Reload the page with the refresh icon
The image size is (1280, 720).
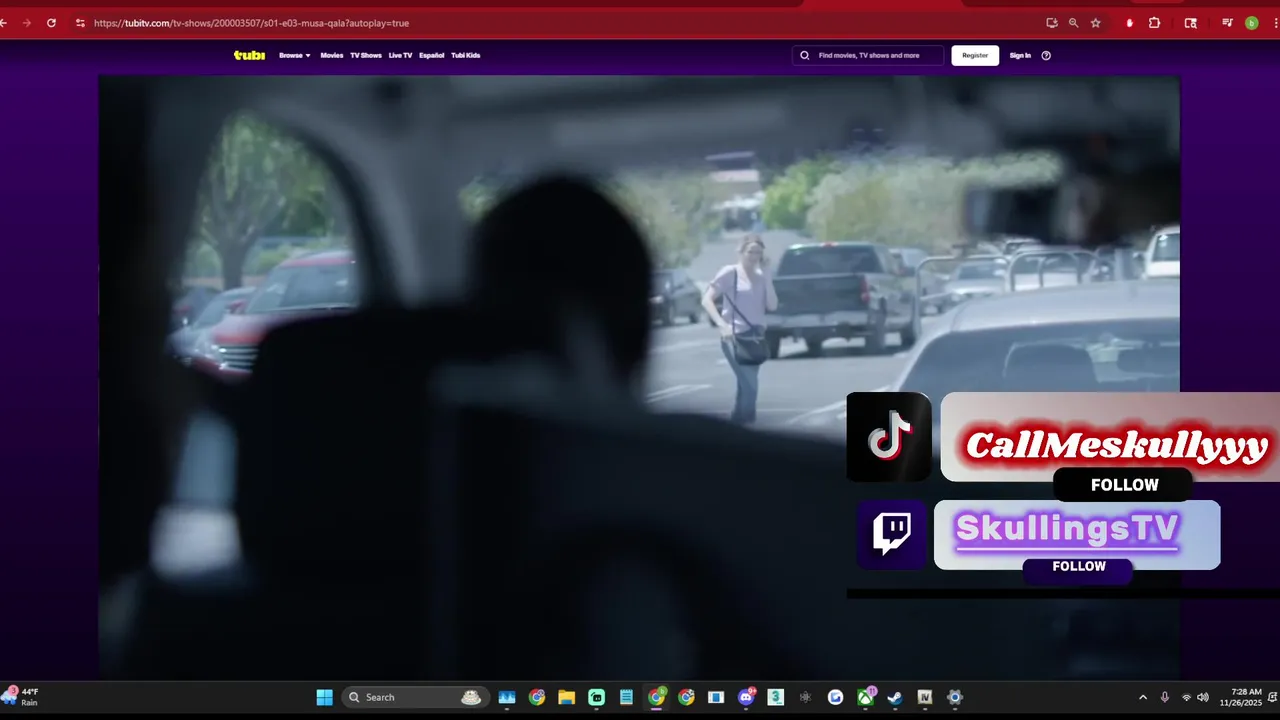(51, 23)
